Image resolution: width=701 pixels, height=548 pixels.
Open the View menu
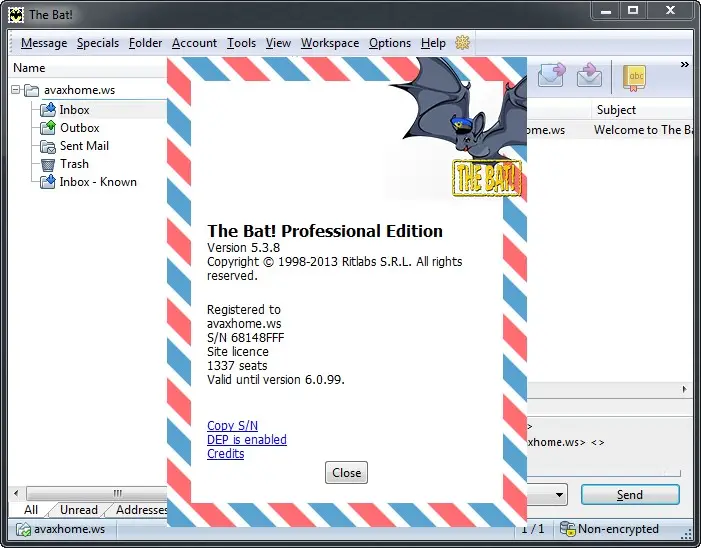tap(278, 43)
